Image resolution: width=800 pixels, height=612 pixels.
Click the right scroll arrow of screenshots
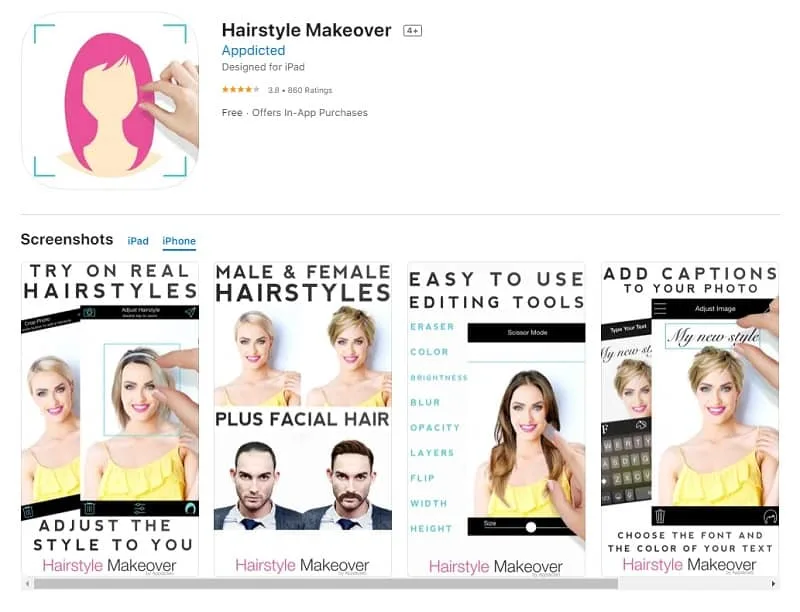tap(773, 583)
